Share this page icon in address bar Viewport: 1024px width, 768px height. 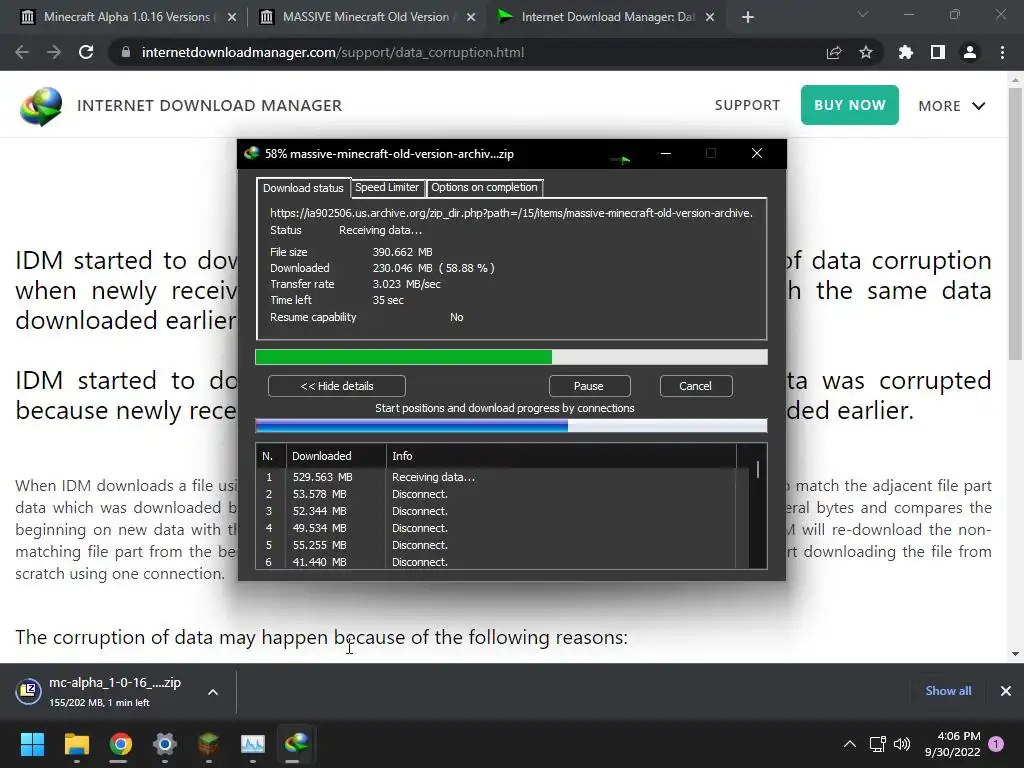coord(834,52)
